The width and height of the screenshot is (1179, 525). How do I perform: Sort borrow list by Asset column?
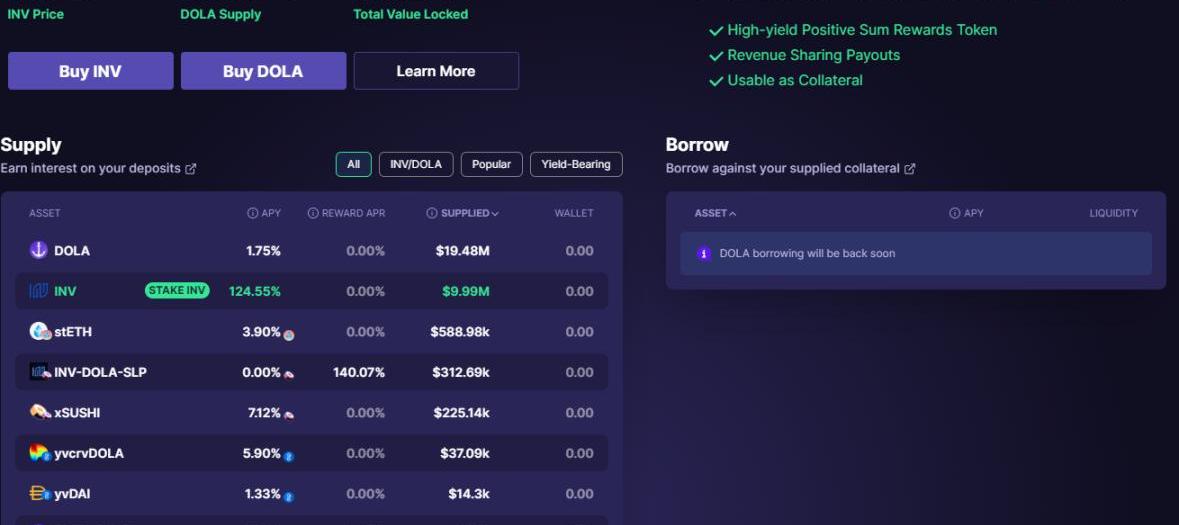[715, 213]
